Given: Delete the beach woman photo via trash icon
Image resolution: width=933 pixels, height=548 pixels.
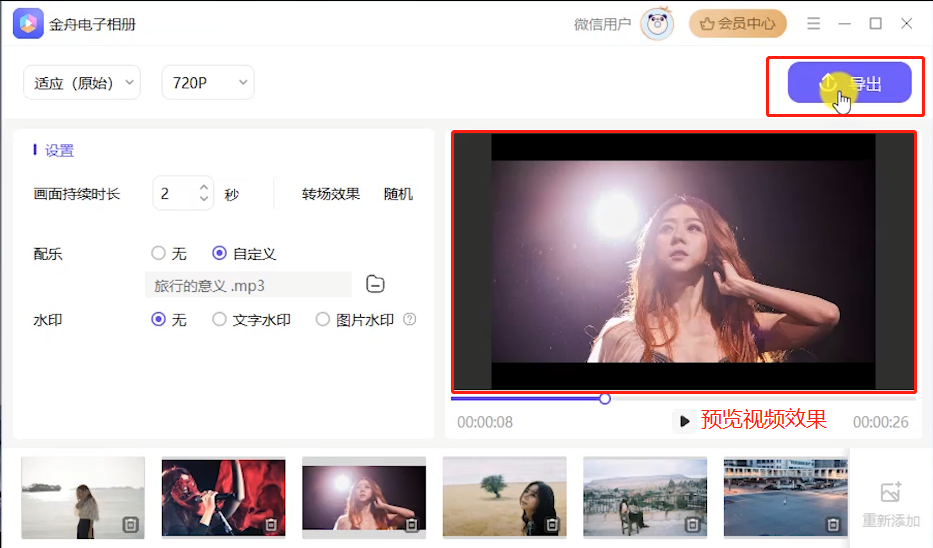Looking at the screenshot, I should point(130,524).
